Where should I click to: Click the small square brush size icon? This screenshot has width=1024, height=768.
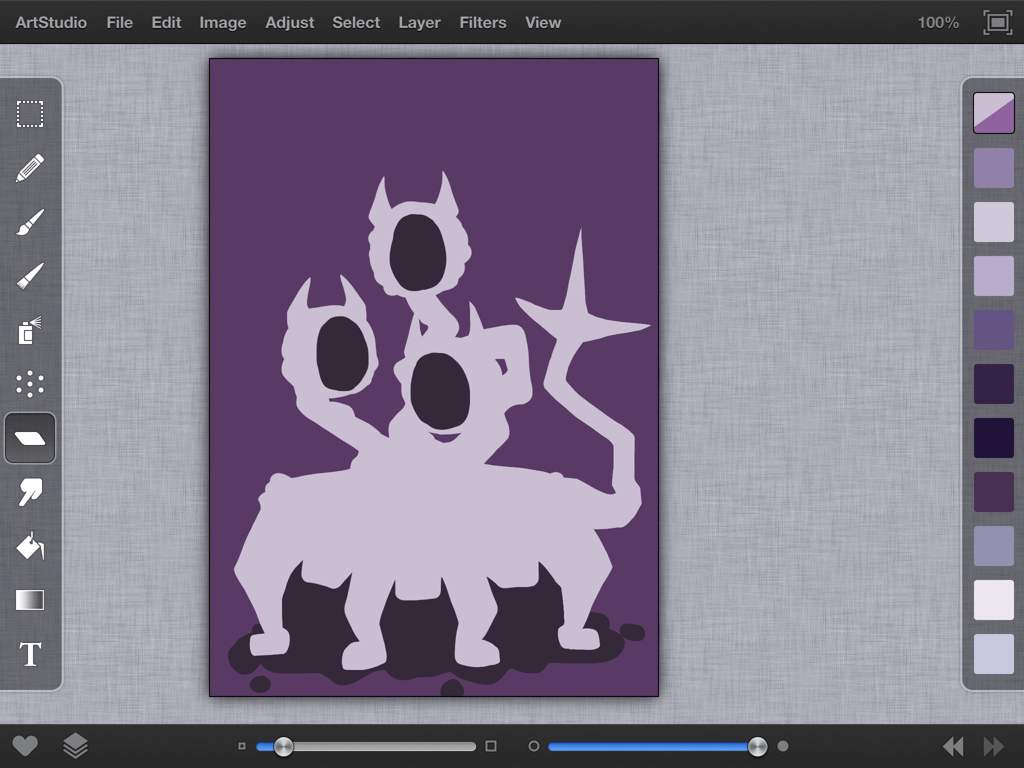point(242,746)
